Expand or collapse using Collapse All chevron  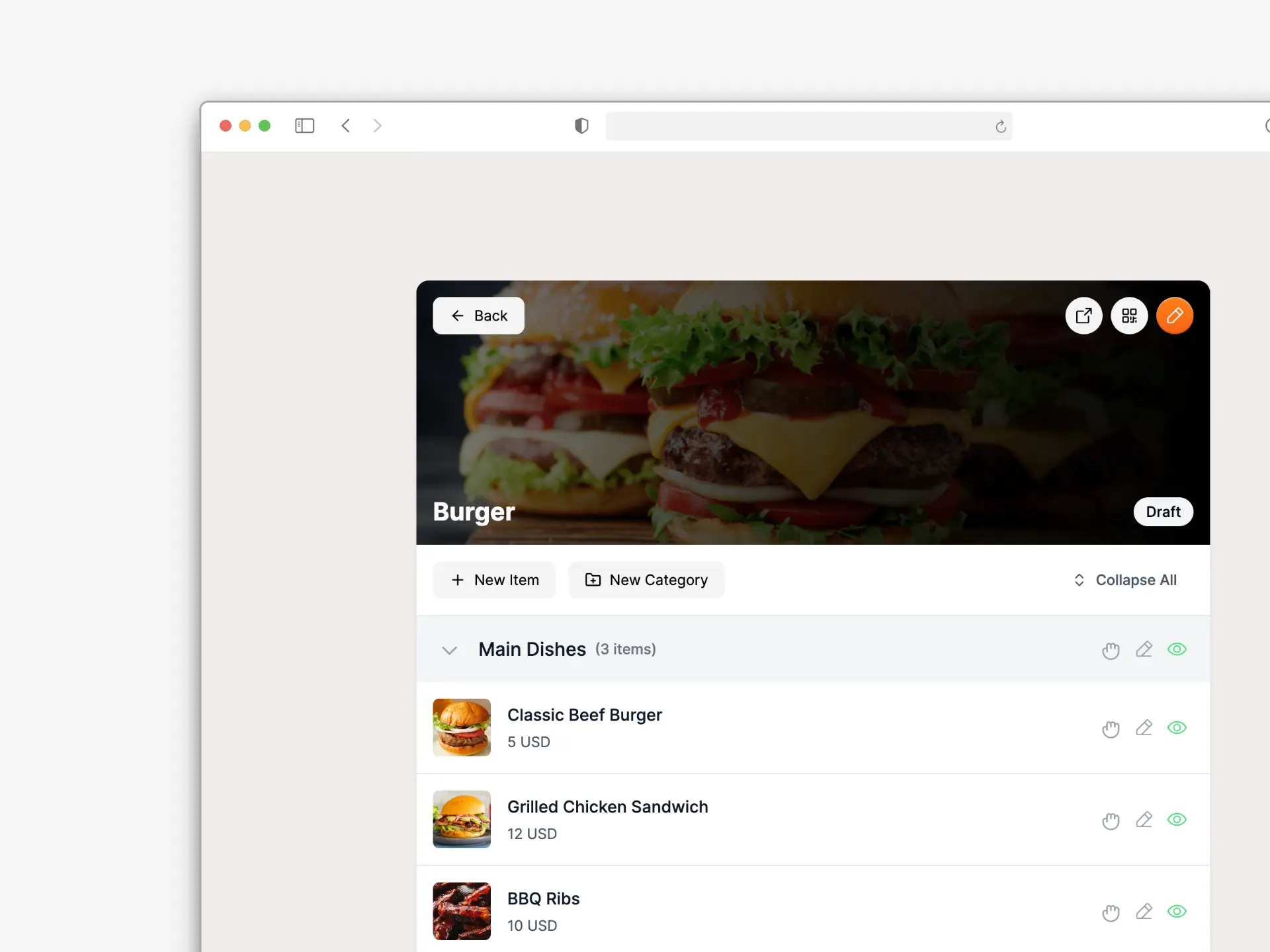coord(1079,580)
